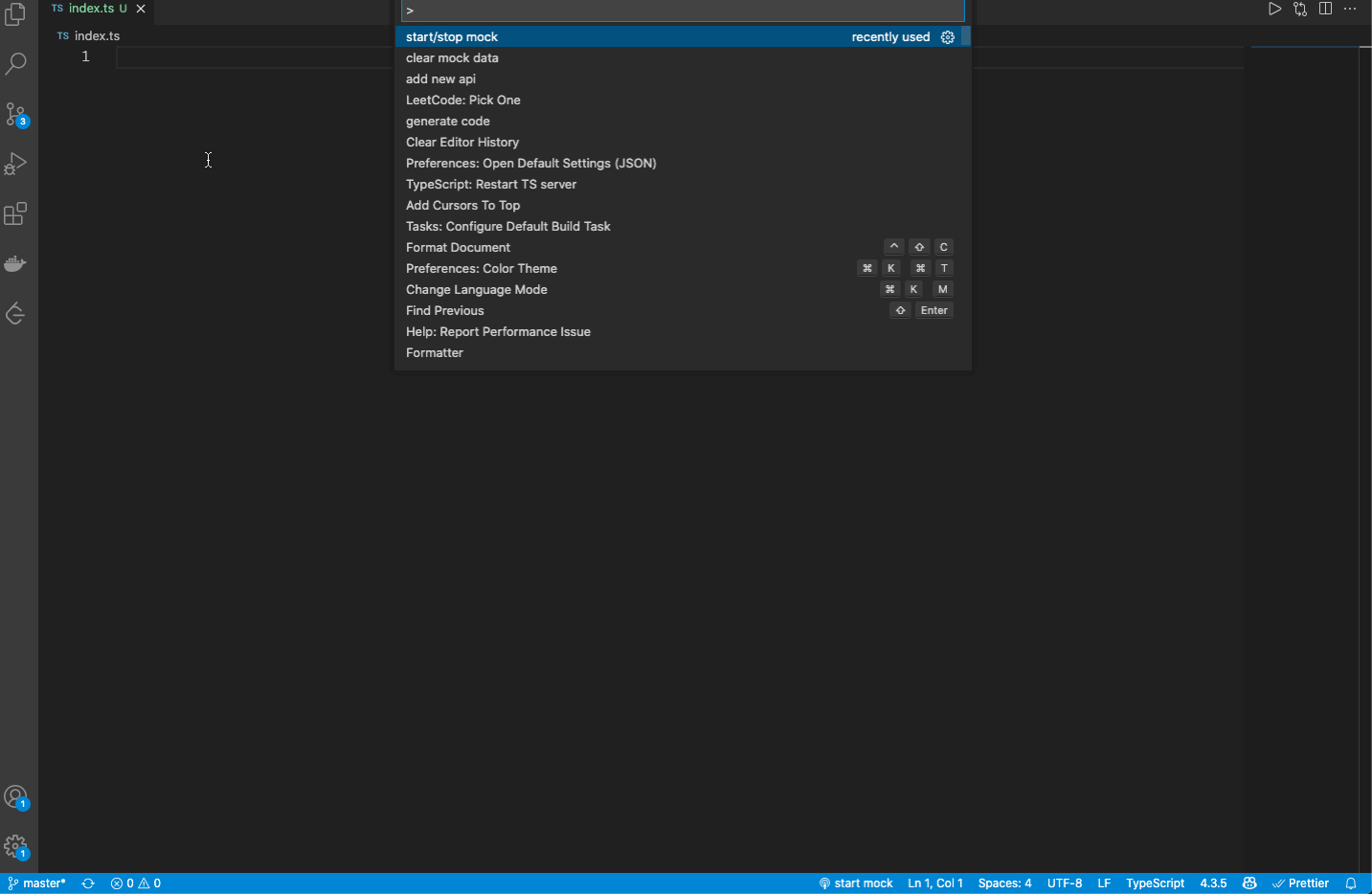The image size is (1372, 894).
Task: Open the Docker view icon
Action: click(15, 263)
